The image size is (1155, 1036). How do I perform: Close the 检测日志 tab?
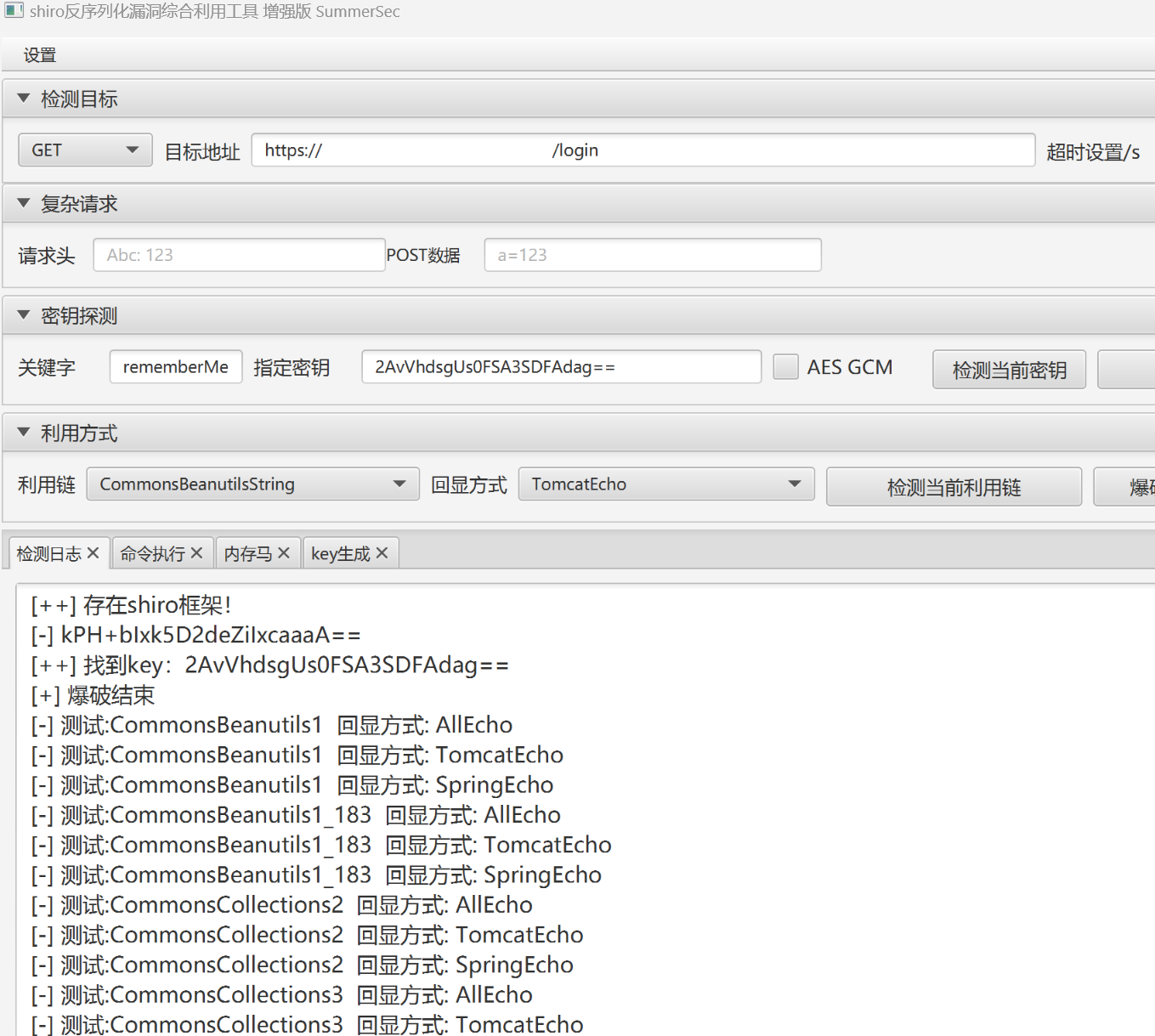(x=93, y=553)
